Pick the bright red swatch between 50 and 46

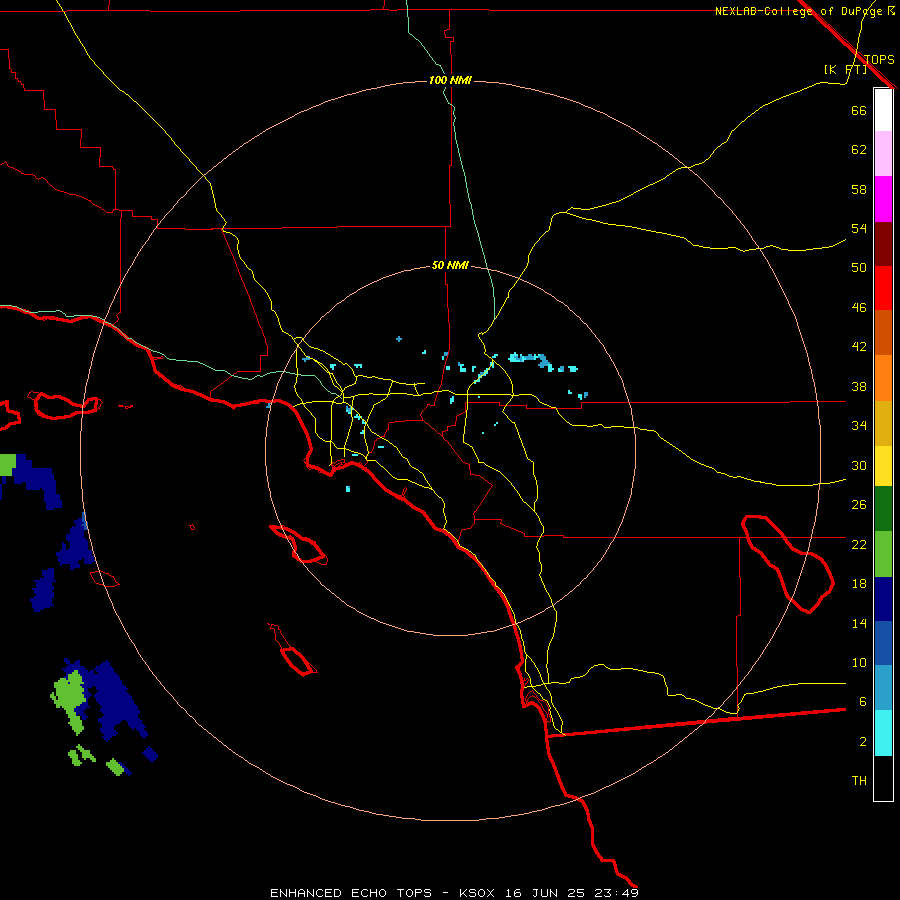pos(883,288)
